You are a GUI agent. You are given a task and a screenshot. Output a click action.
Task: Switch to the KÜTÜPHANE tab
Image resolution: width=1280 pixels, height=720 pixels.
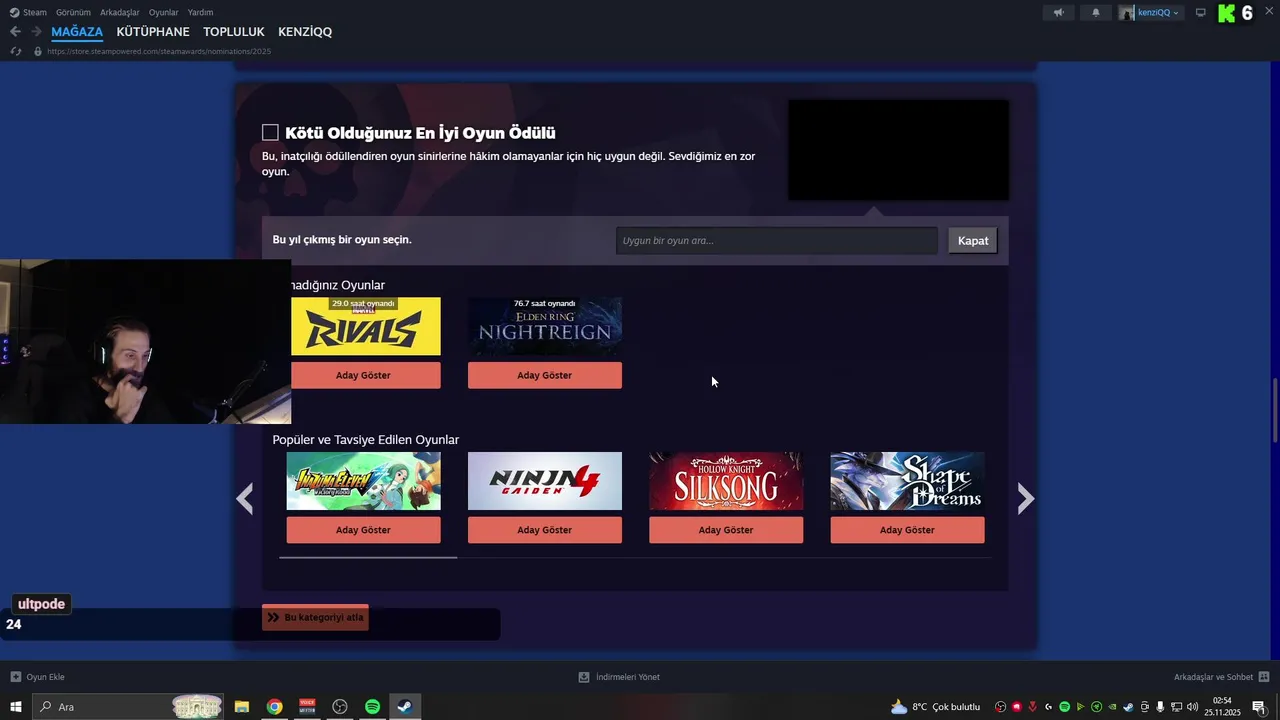point(153,32)
